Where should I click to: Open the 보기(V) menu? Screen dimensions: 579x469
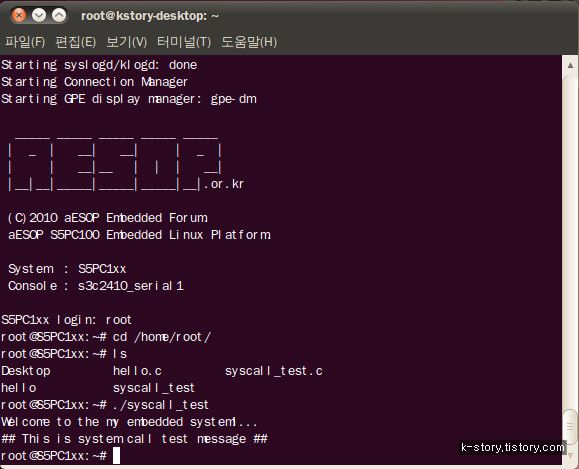127,42
